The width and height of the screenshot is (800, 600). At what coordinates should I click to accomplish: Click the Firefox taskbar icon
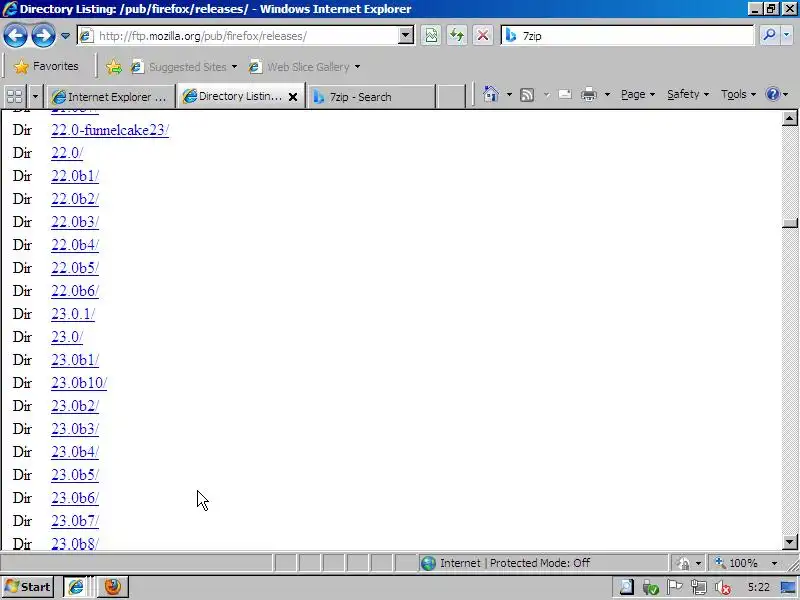113,587
